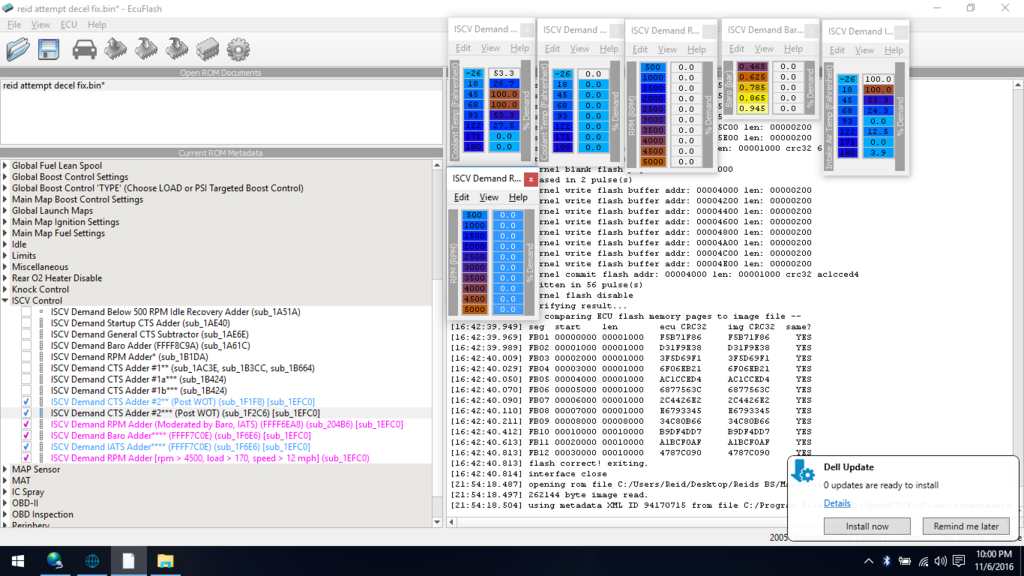Expand the OBD Inspection category
This screenshot has height=576, width=1024.
5,515
